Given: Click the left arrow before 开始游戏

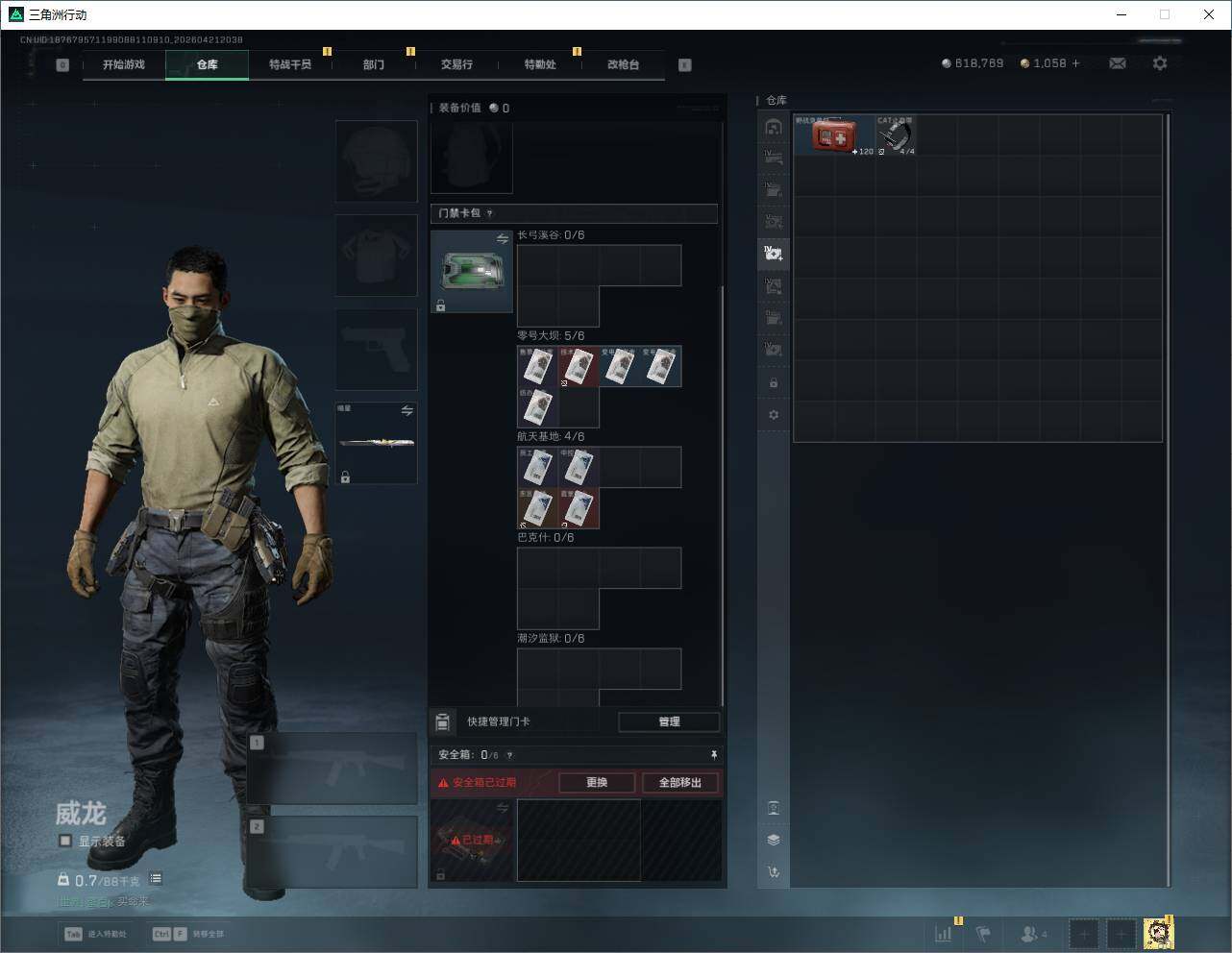Looking at the screenshot, I should (x=62, y=65).
